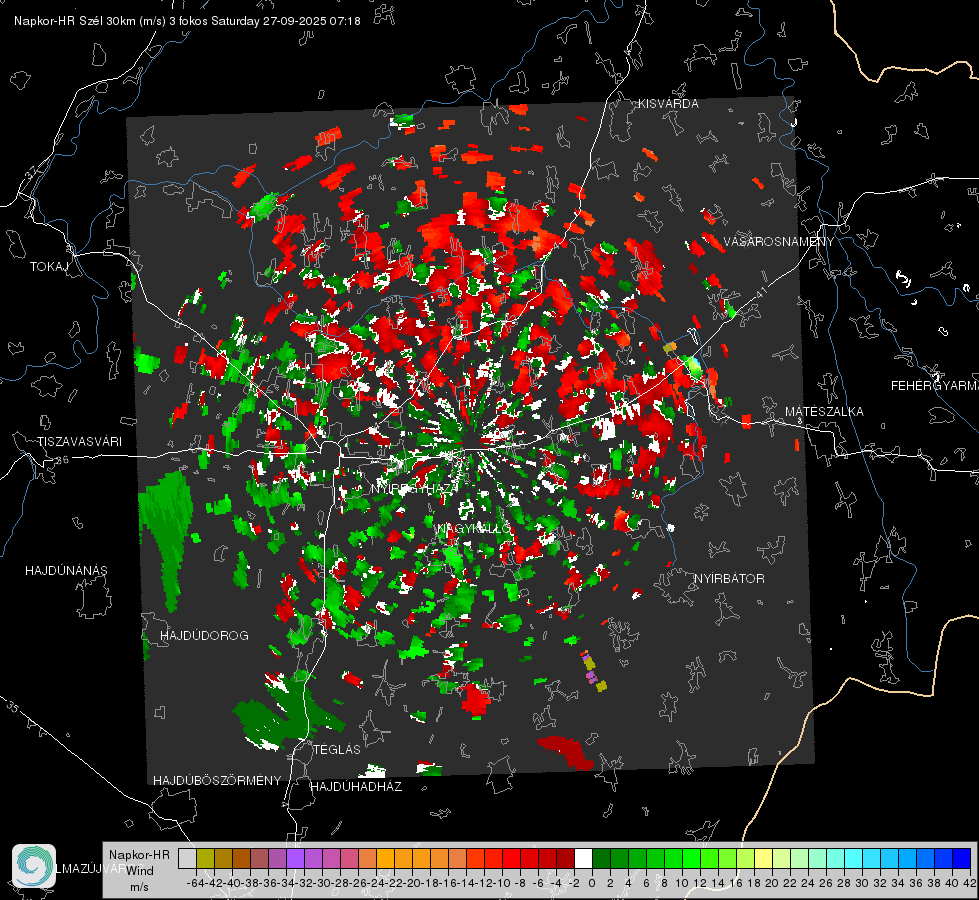This screenshot has height=900, width=979.
Task: Select the KISVÁRDA city label
Action: pyautogui.click(x=668, y=104)
